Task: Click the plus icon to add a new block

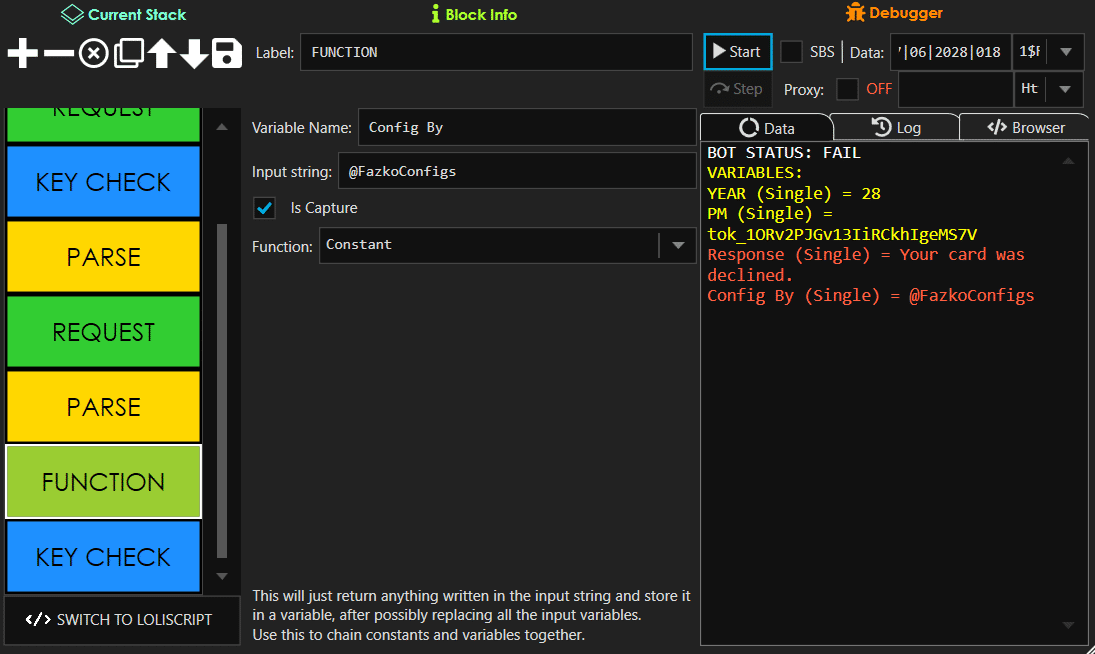Action: 22,52
